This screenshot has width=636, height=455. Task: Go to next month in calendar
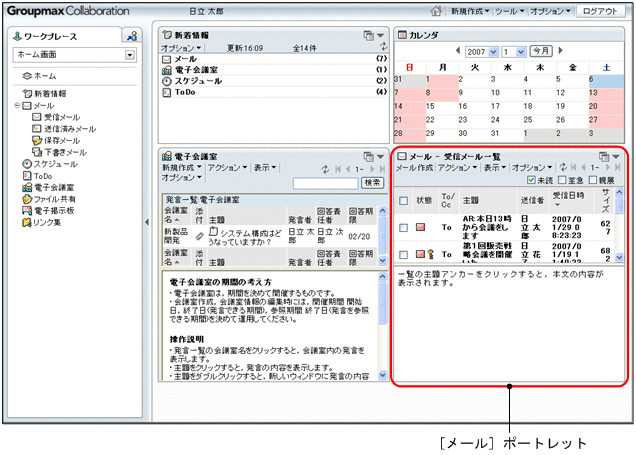561,51
